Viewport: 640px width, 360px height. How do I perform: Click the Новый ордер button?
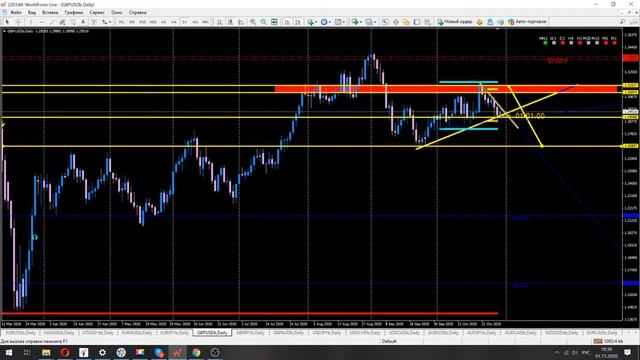click(455, 22)
